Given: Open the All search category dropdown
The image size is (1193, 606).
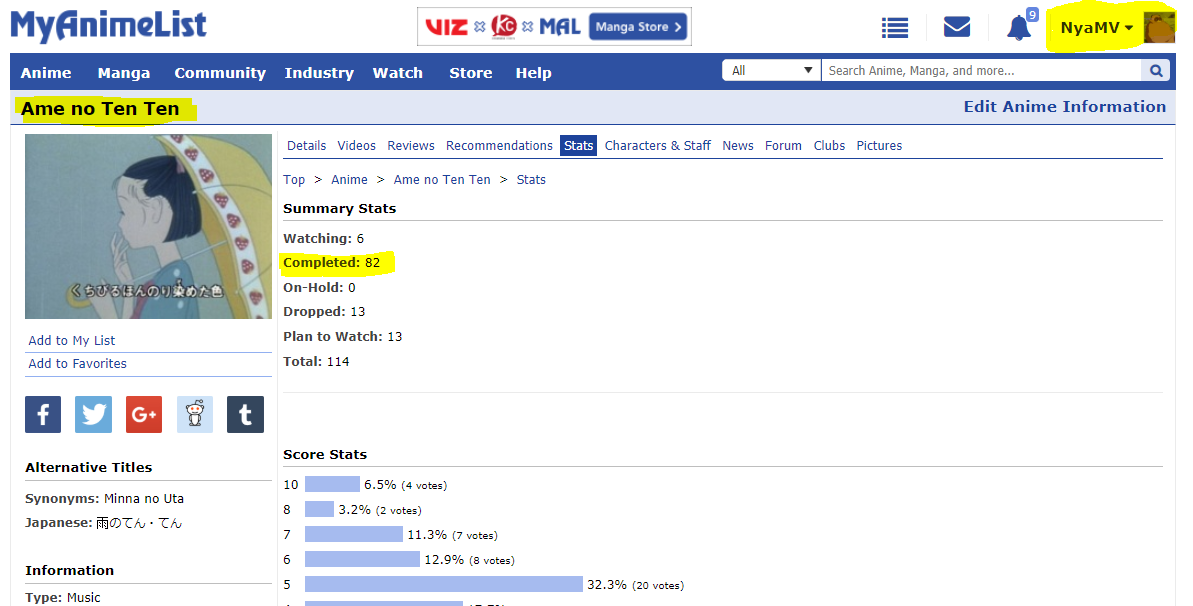Looking at the screenshot, I should [x=771, y=71].
